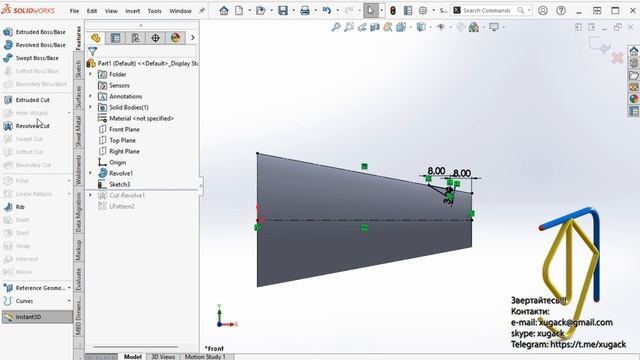Click the View Settings monitor icon
This screenshot has width=640, height=360.
(x=494, y=27)
